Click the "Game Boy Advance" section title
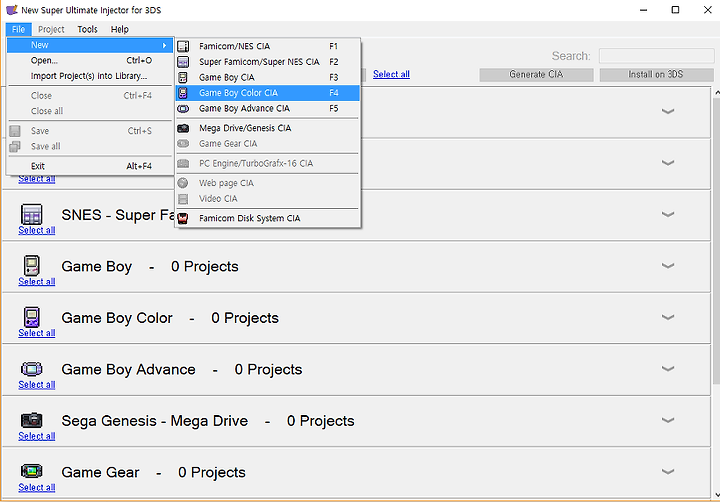720x502 pixels. [129, 369]
